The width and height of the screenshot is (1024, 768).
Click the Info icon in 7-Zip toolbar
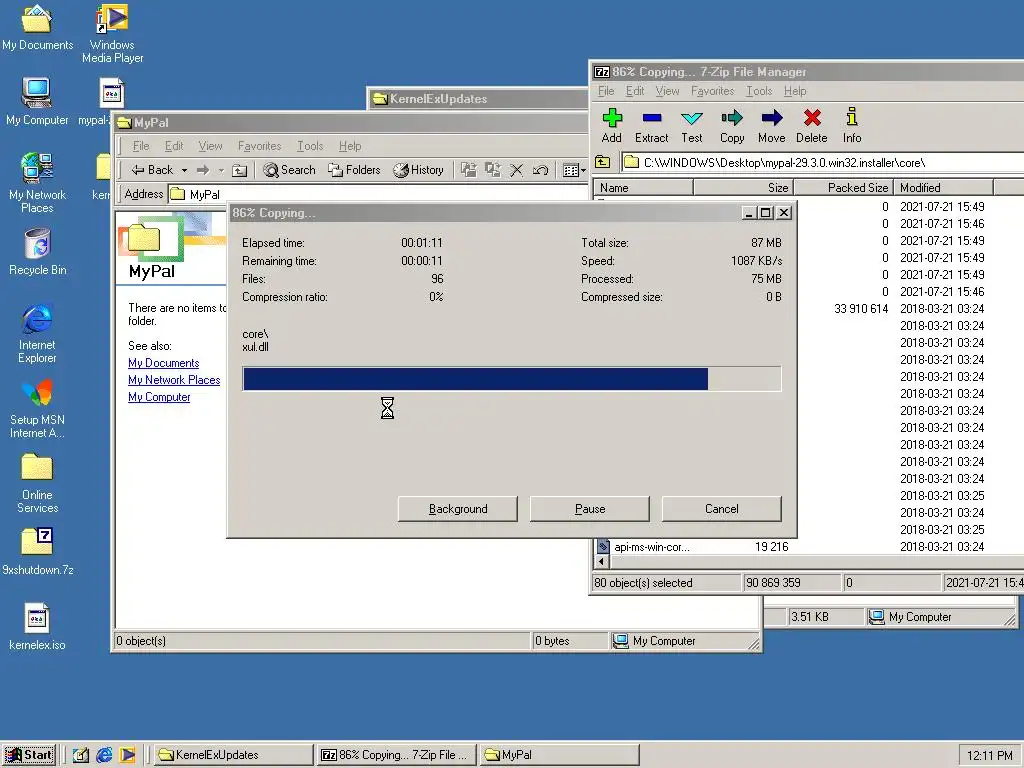pos(852,125)
